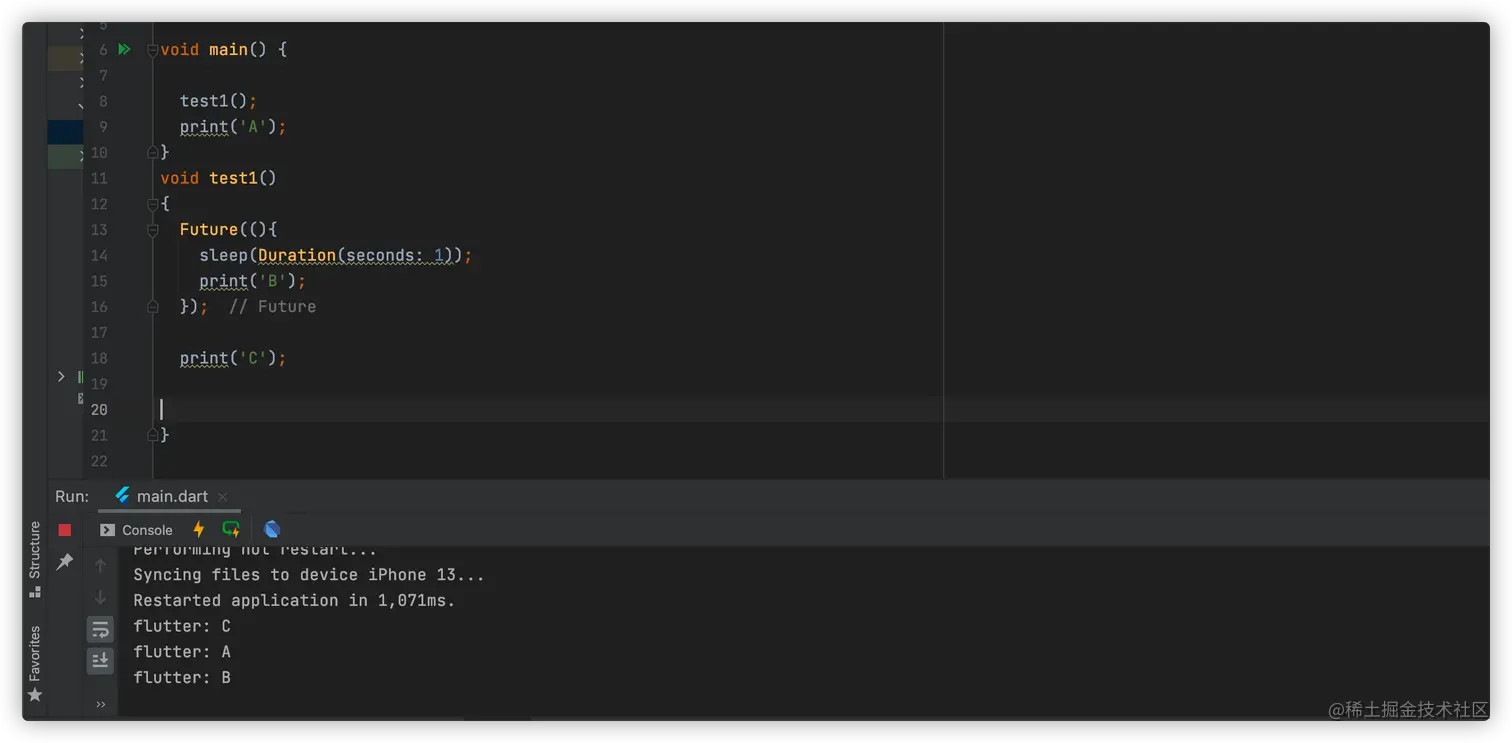Place cursor on empty line 20

click(x=820, y=409)
